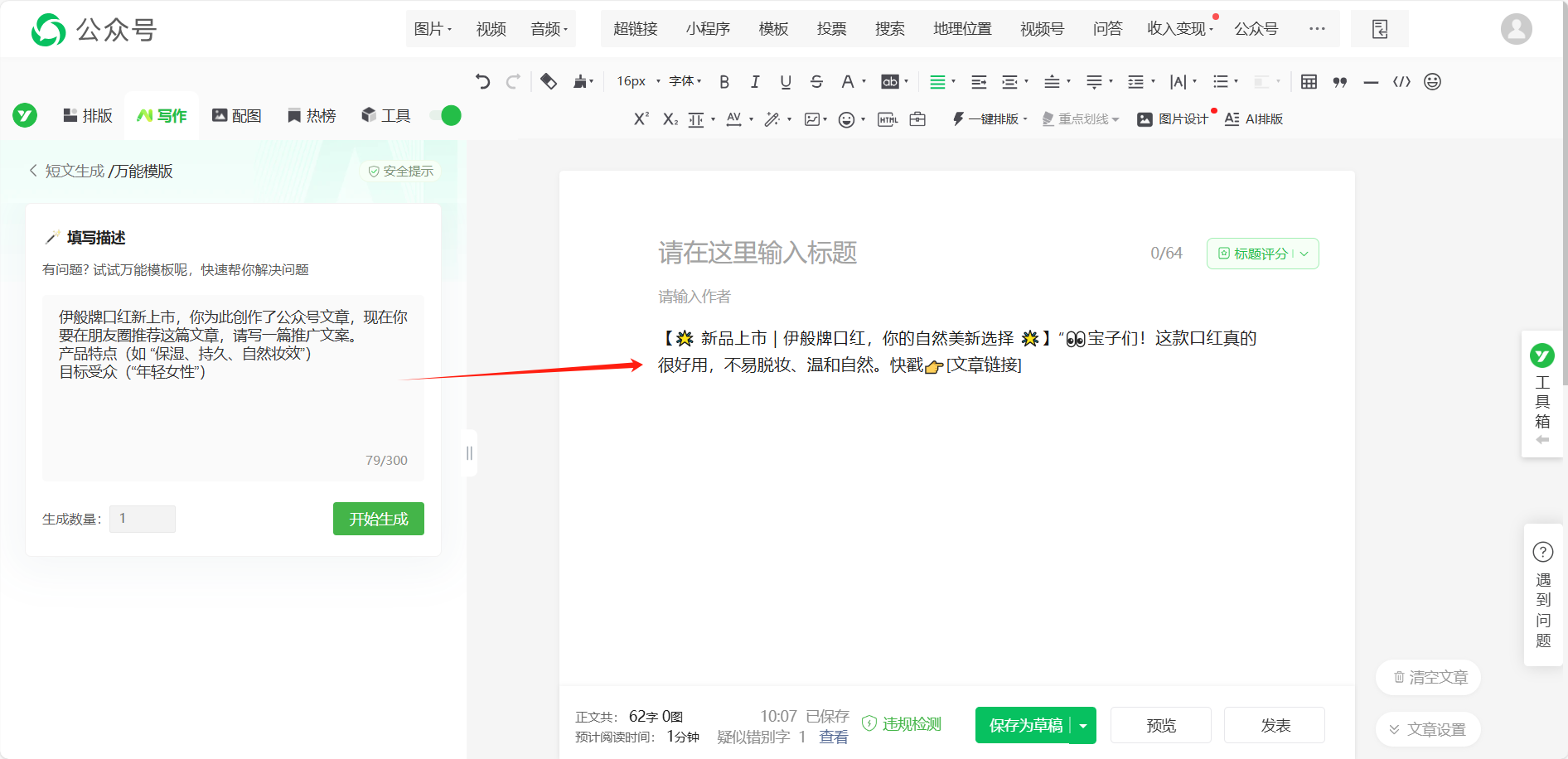Toggle bold formatting
This screenshot has height=759, width=1568.
point(724,81)
